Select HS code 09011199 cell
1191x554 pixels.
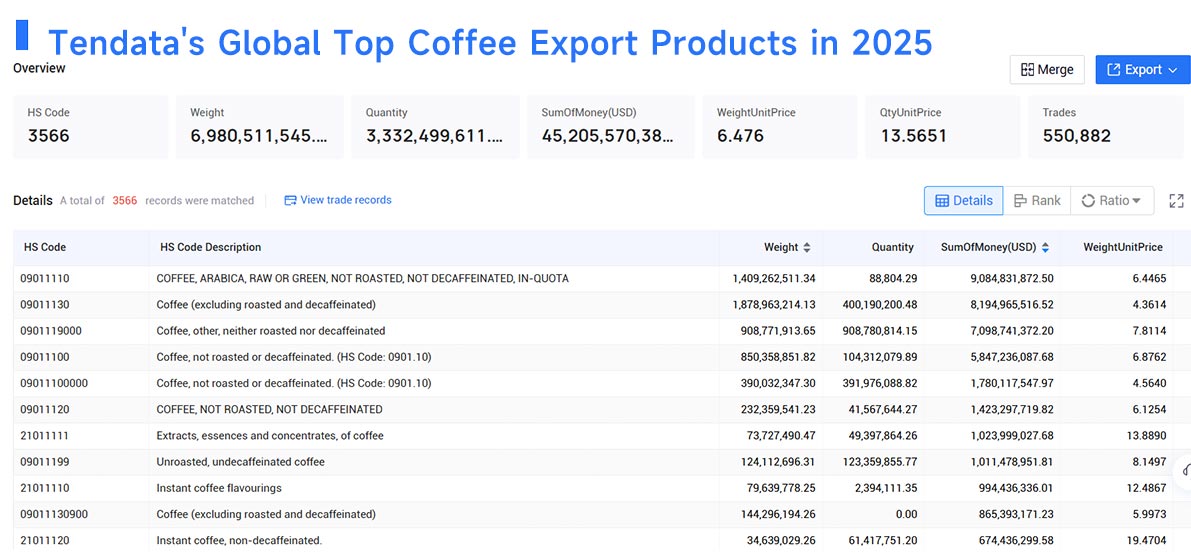tap(81, 462)
